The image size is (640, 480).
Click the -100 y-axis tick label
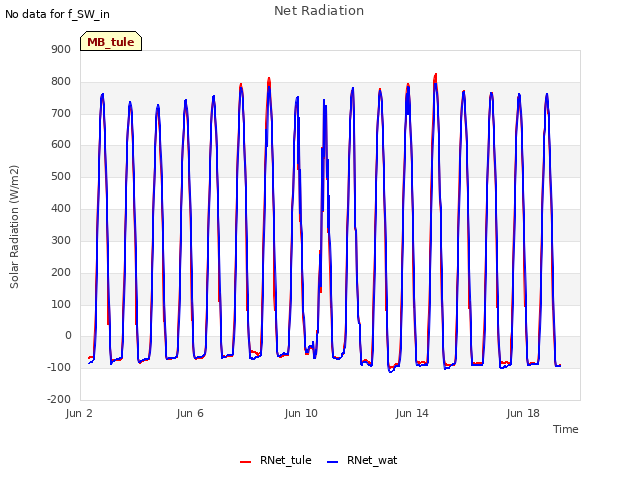click(x=59, y=367)
